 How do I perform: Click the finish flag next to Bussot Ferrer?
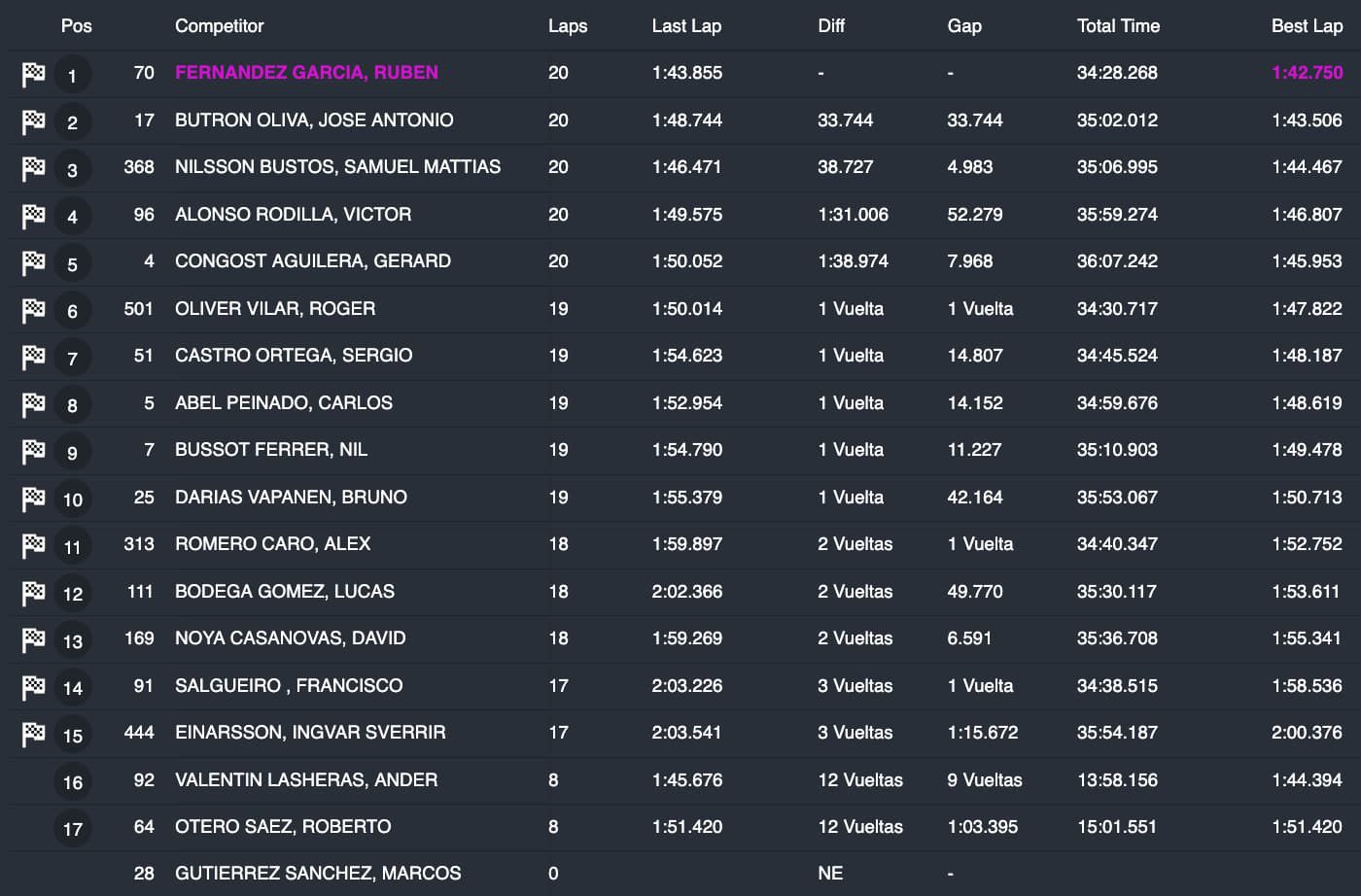[34, 451]
